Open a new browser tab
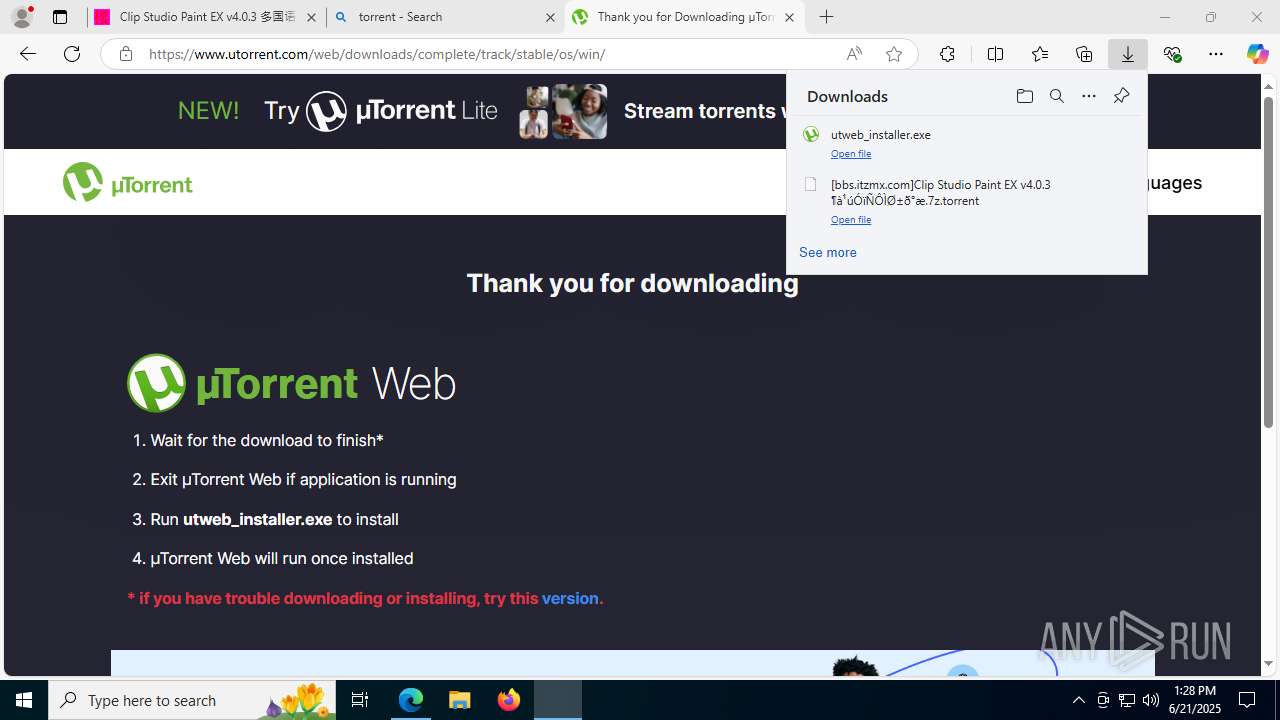Screen dimensions: 1280x720 point(826,17)
